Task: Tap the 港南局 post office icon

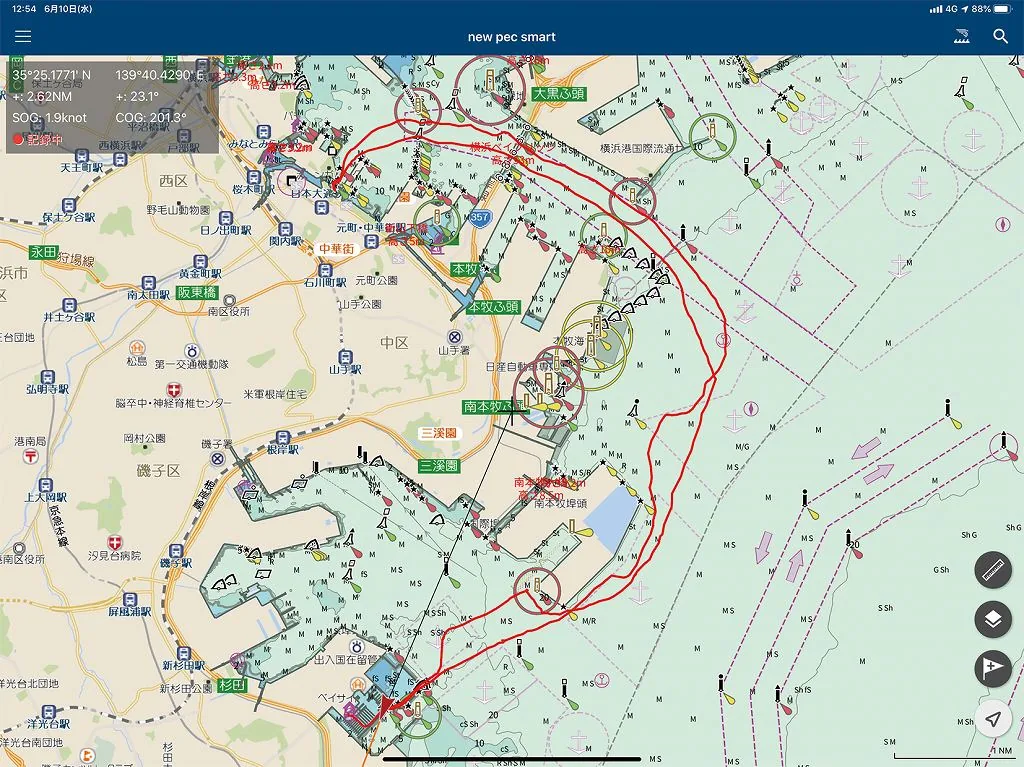Action: pyautogui.click(x=31, y=457)
